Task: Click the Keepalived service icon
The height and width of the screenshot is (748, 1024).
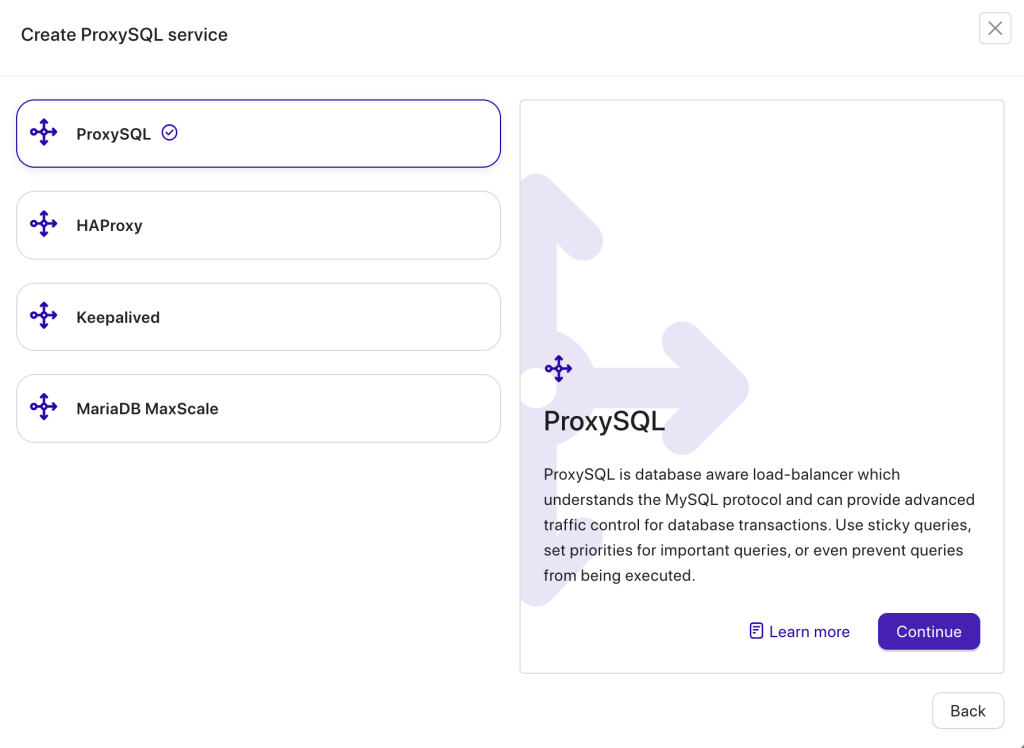Action: point(43,316)
